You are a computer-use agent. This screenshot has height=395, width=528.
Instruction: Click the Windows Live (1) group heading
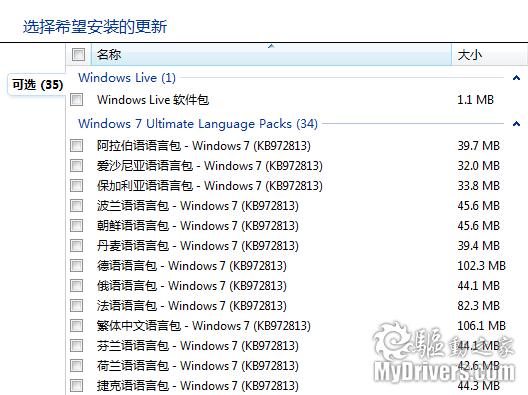pyautogui.click(x=127, y=78)
